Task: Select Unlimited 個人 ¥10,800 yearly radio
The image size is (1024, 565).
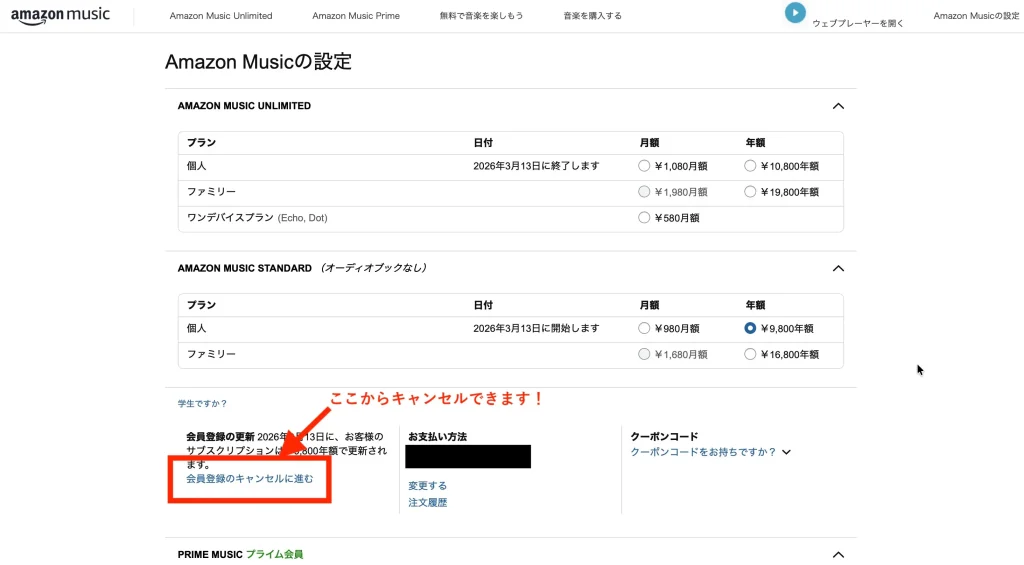Action: (x=750, y=166)
